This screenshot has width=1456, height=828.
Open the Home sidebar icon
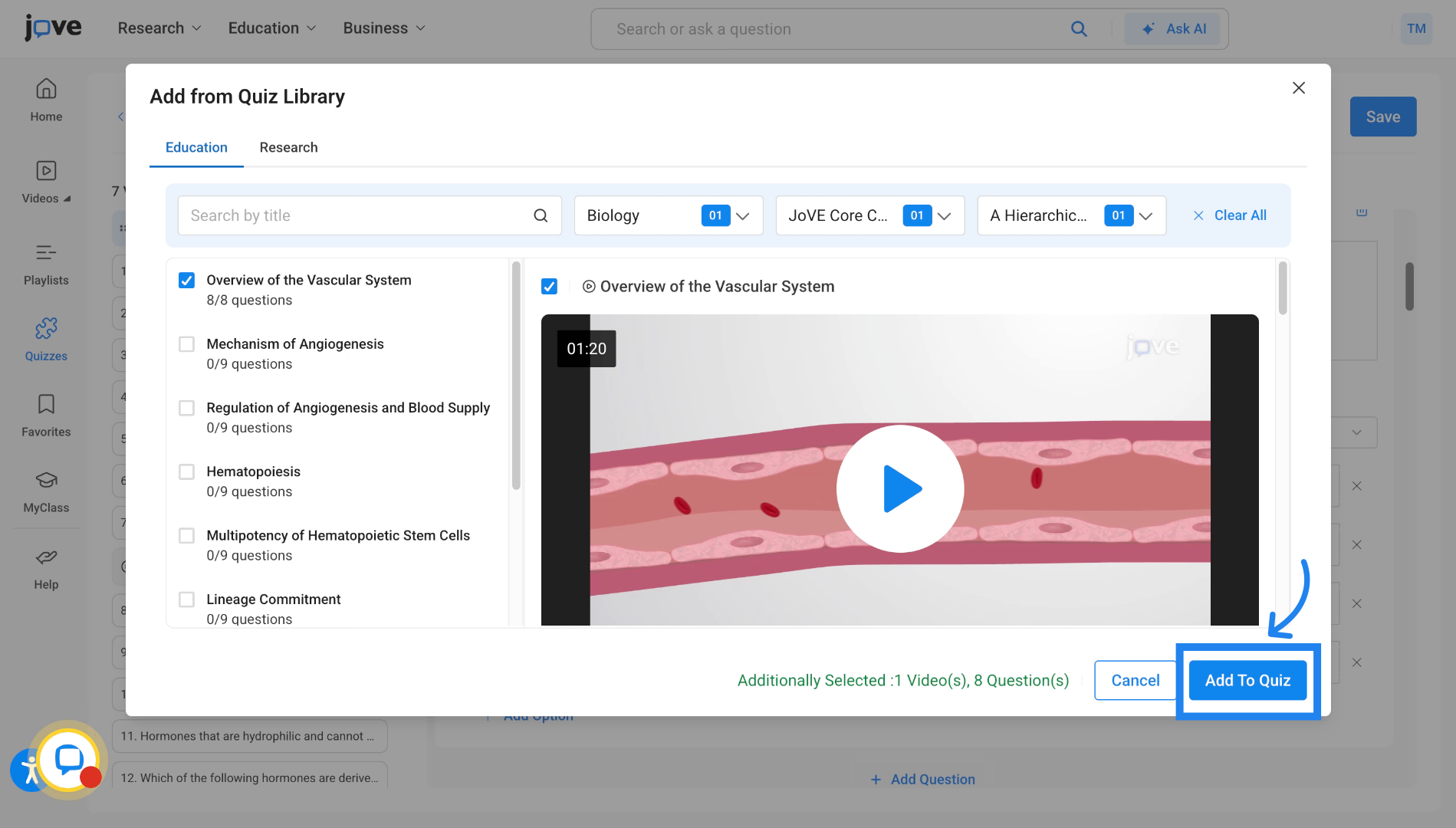coord(46,89)
